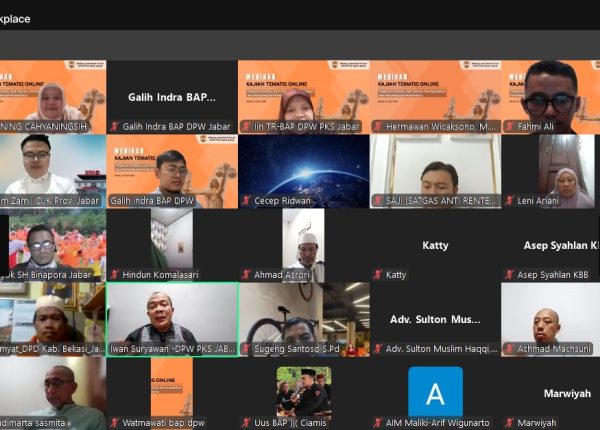
Task: Click muted mic icon on Hermawan Wicaksono tile
Action: [378, 127]
